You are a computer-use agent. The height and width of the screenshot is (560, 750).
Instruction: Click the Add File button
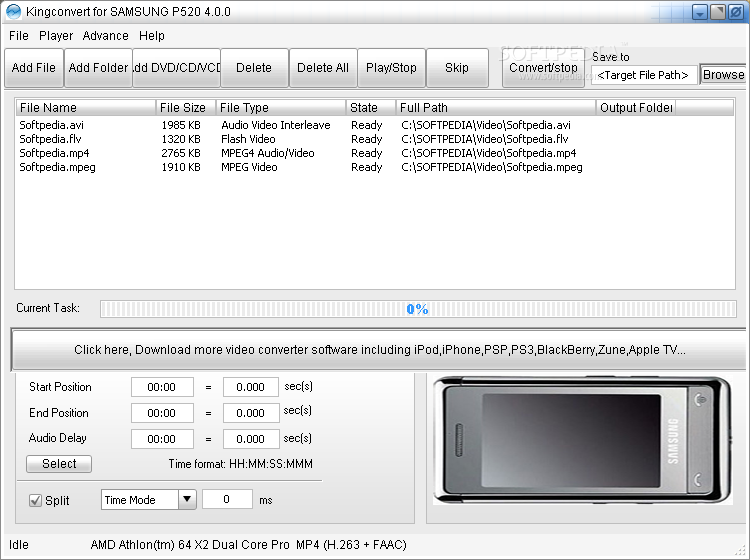[33, 68]
